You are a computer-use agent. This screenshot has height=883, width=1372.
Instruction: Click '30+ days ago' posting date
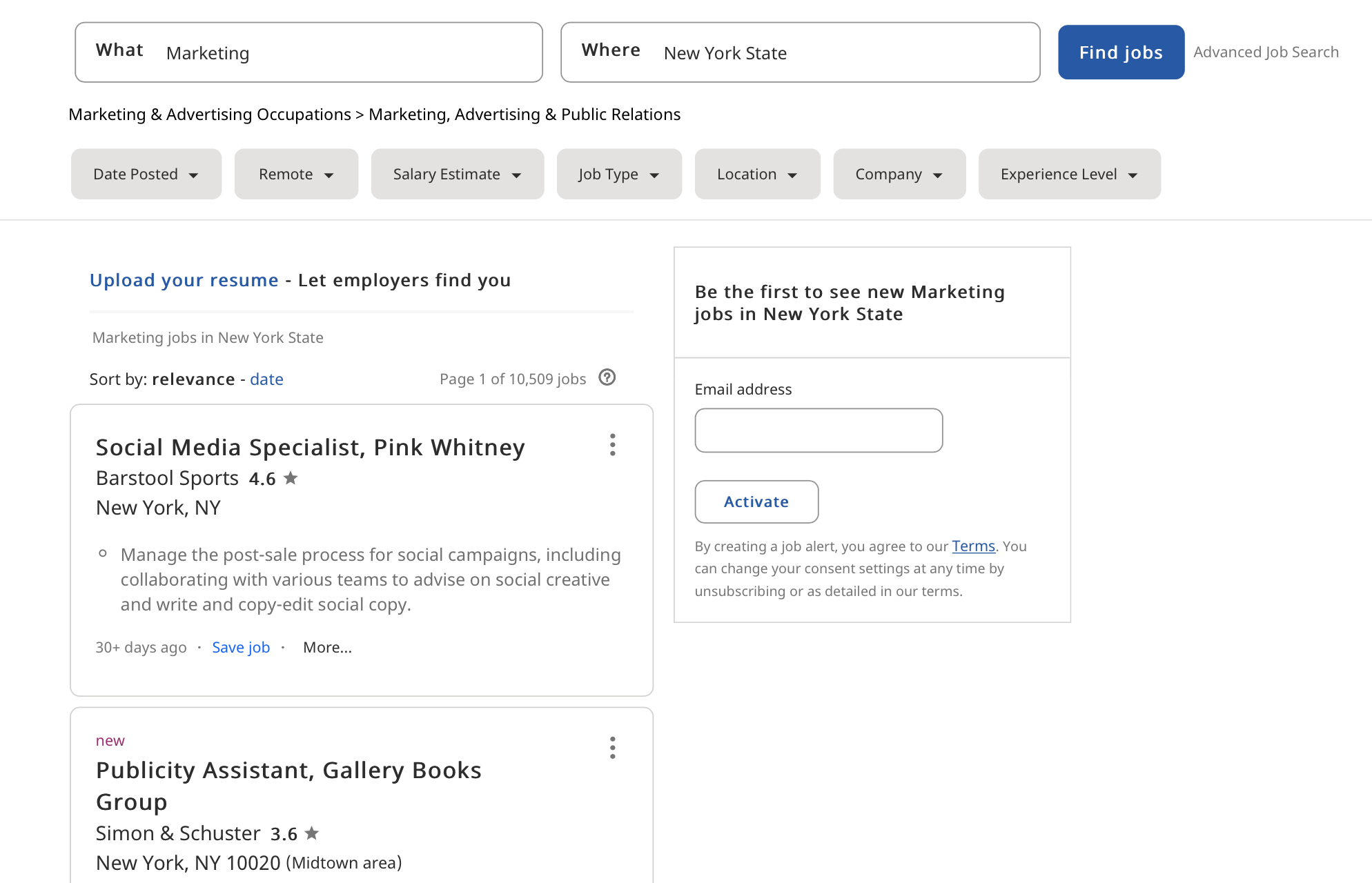point(141,648)
